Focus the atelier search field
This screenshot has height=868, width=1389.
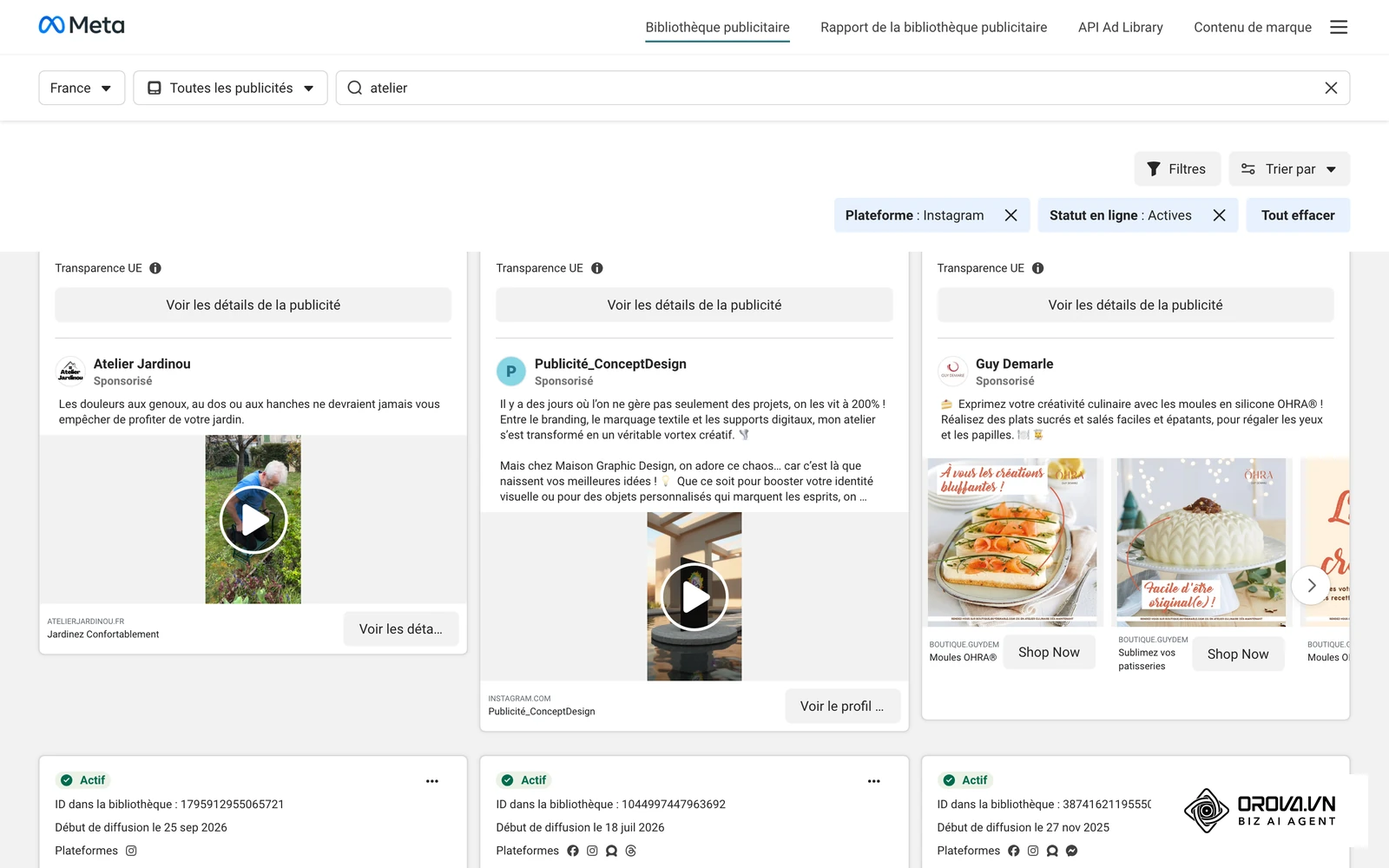pos(842,88)
